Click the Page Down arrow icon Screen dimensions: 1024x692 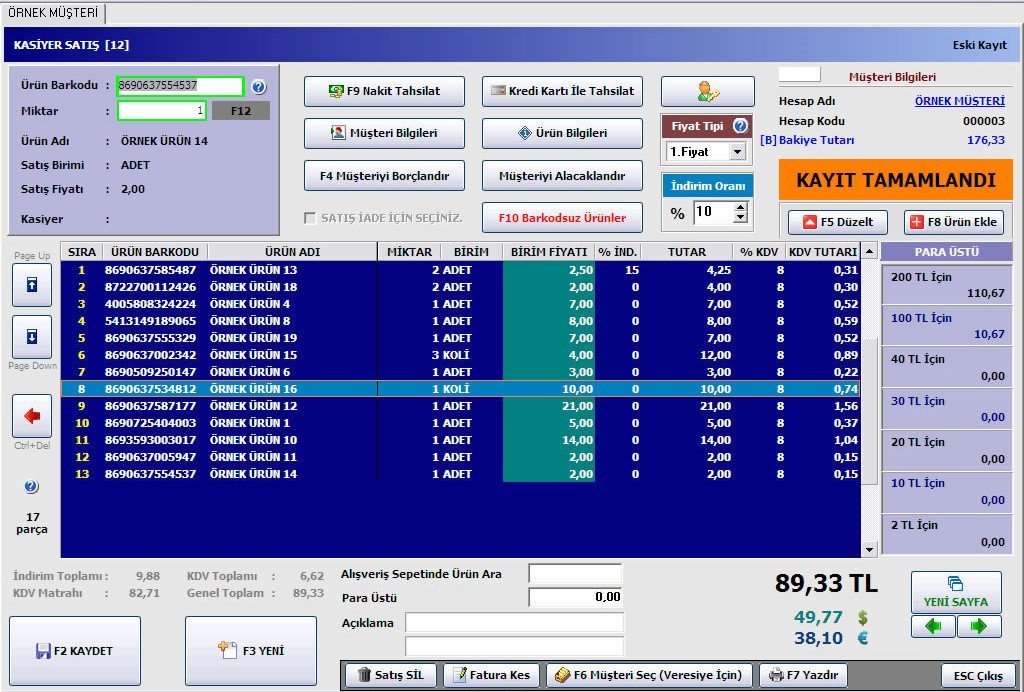[31, 337]
